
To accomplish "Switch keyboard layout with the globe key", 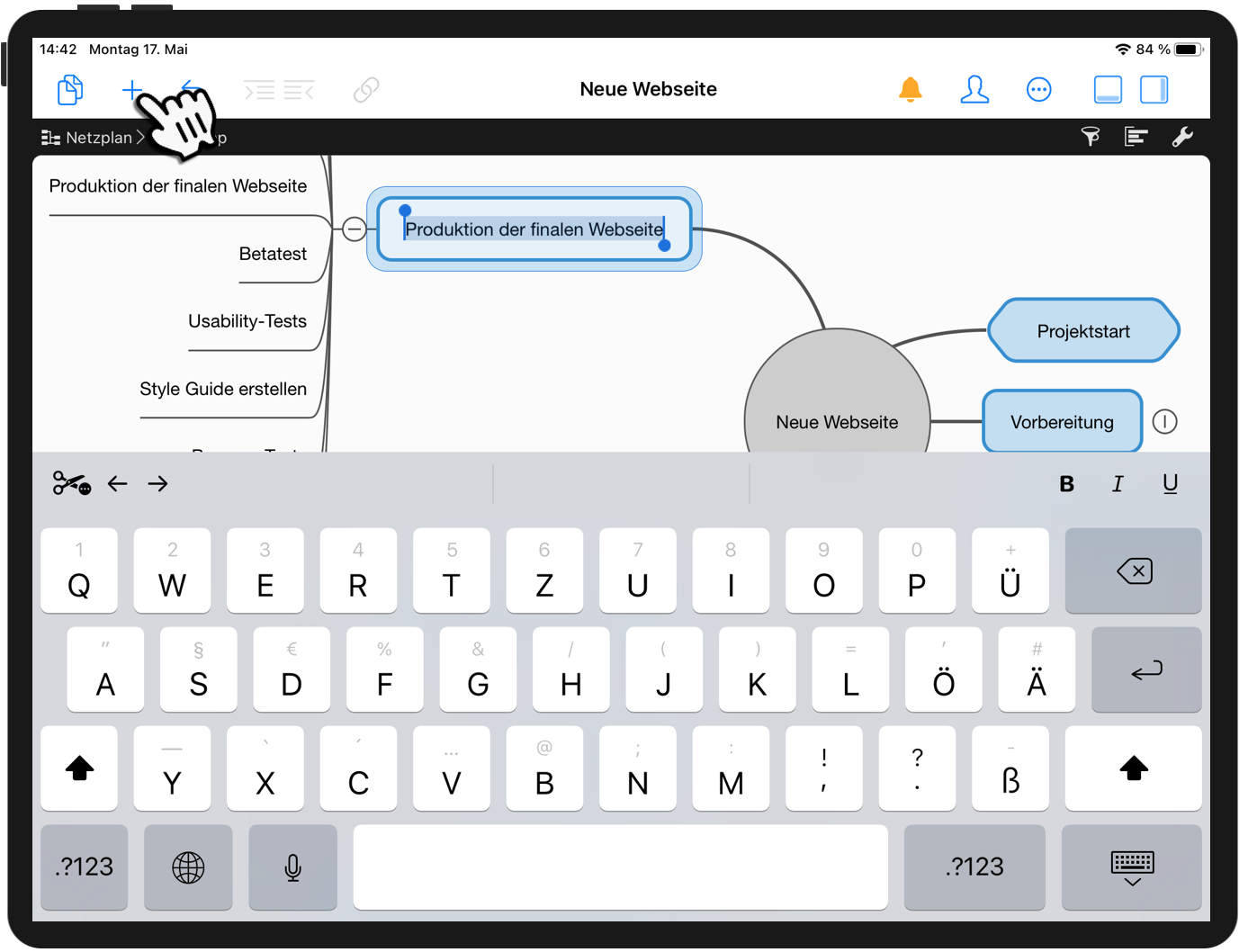I will tap(188, 867).
